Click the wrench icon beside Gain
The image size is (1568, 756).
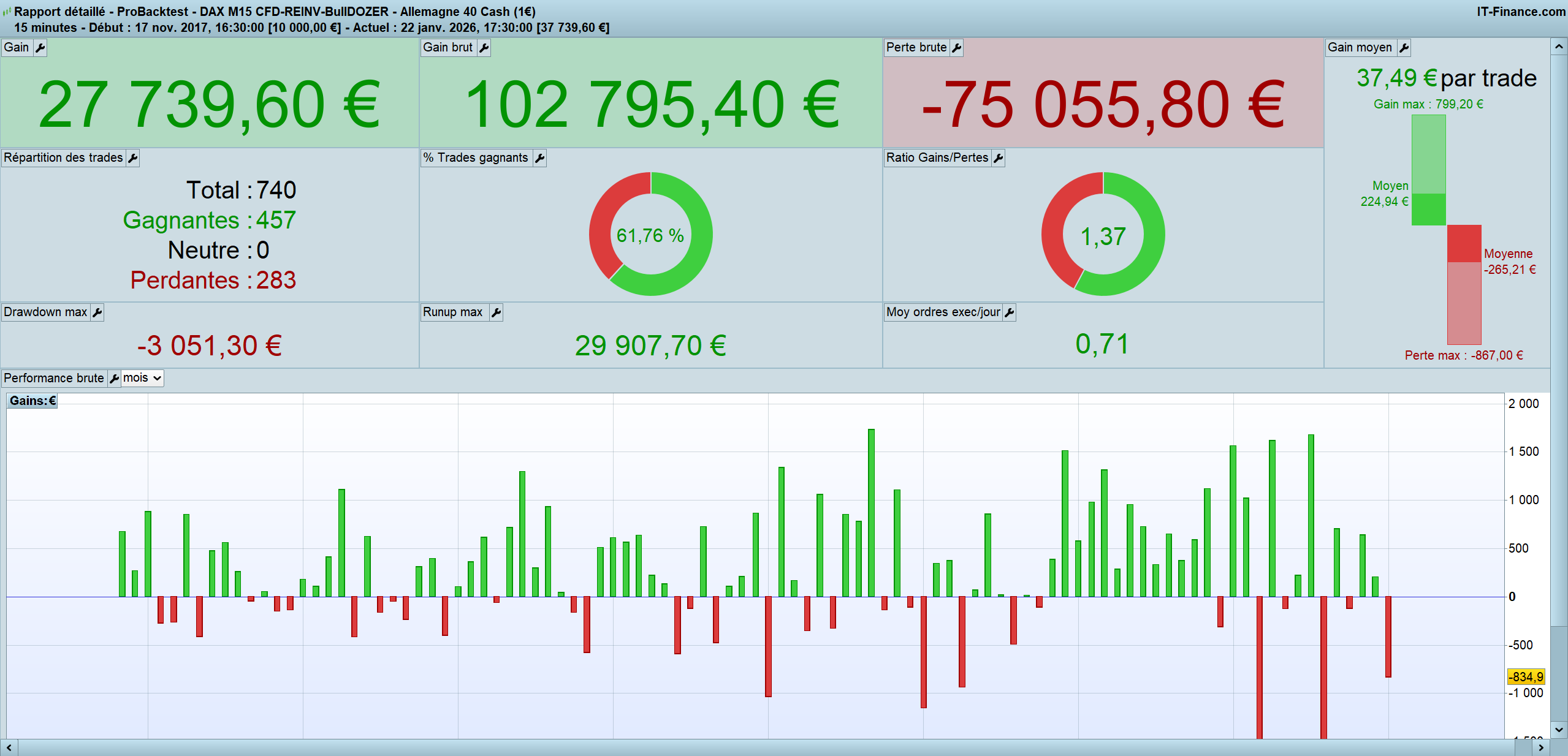(x=40, y=48)
